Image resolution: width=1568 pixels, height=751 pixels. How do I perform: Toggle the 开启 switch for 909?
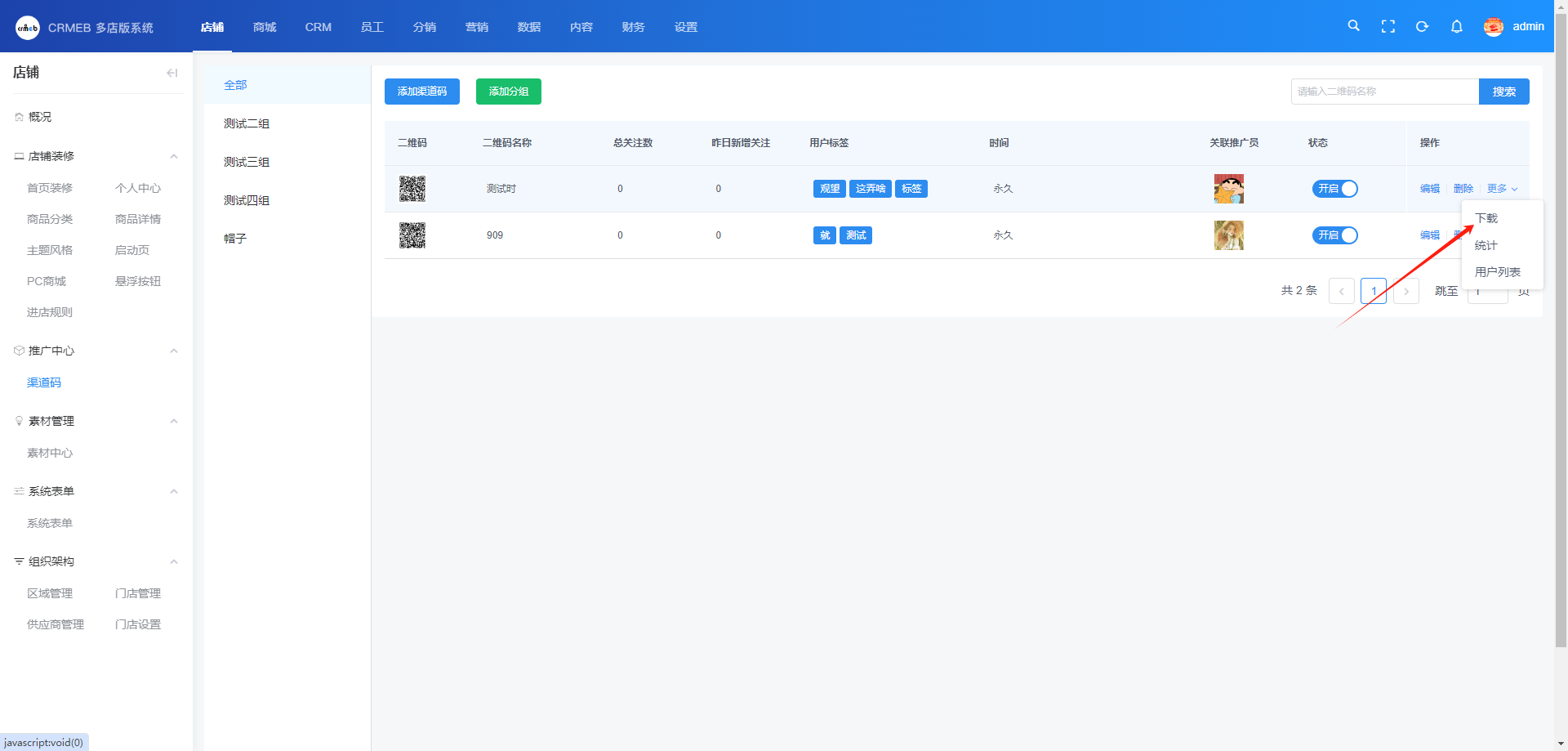tap(1334, 235)
